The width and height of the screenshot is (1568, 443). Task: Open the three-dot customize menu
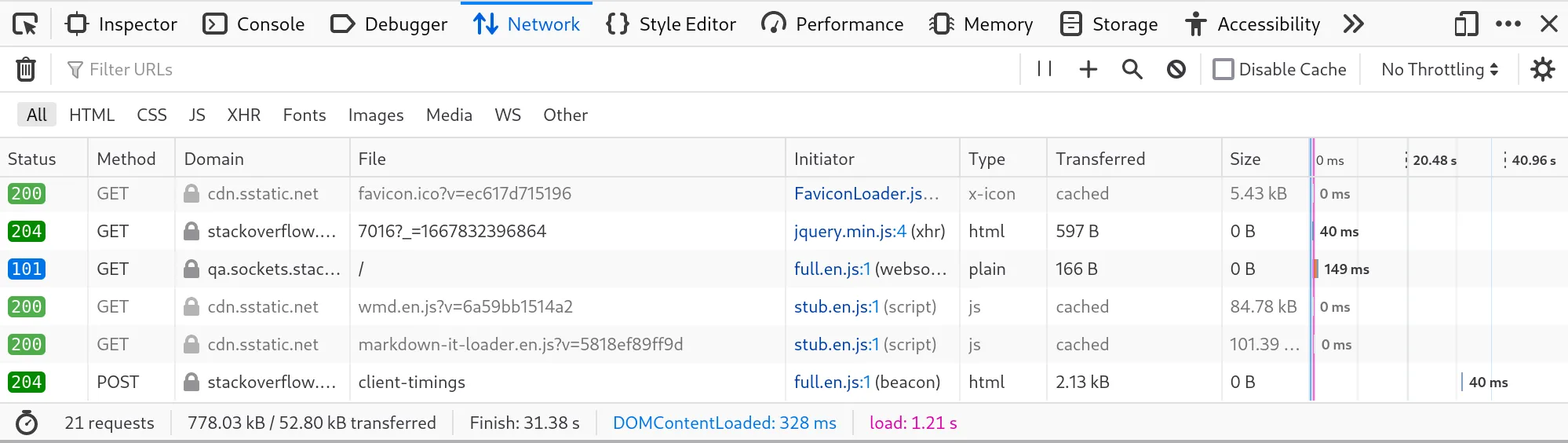pyautogui.click(x=1508, y=24)
